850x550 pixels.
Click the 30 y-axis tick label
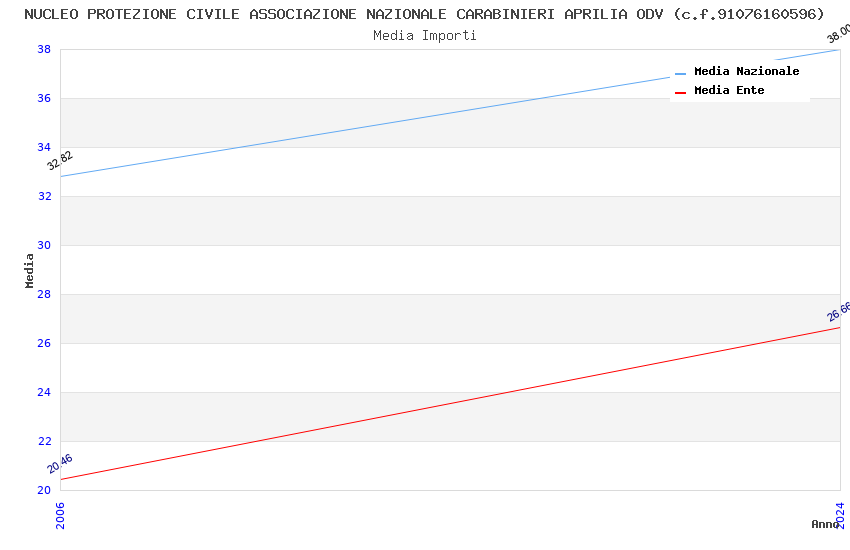44,246
